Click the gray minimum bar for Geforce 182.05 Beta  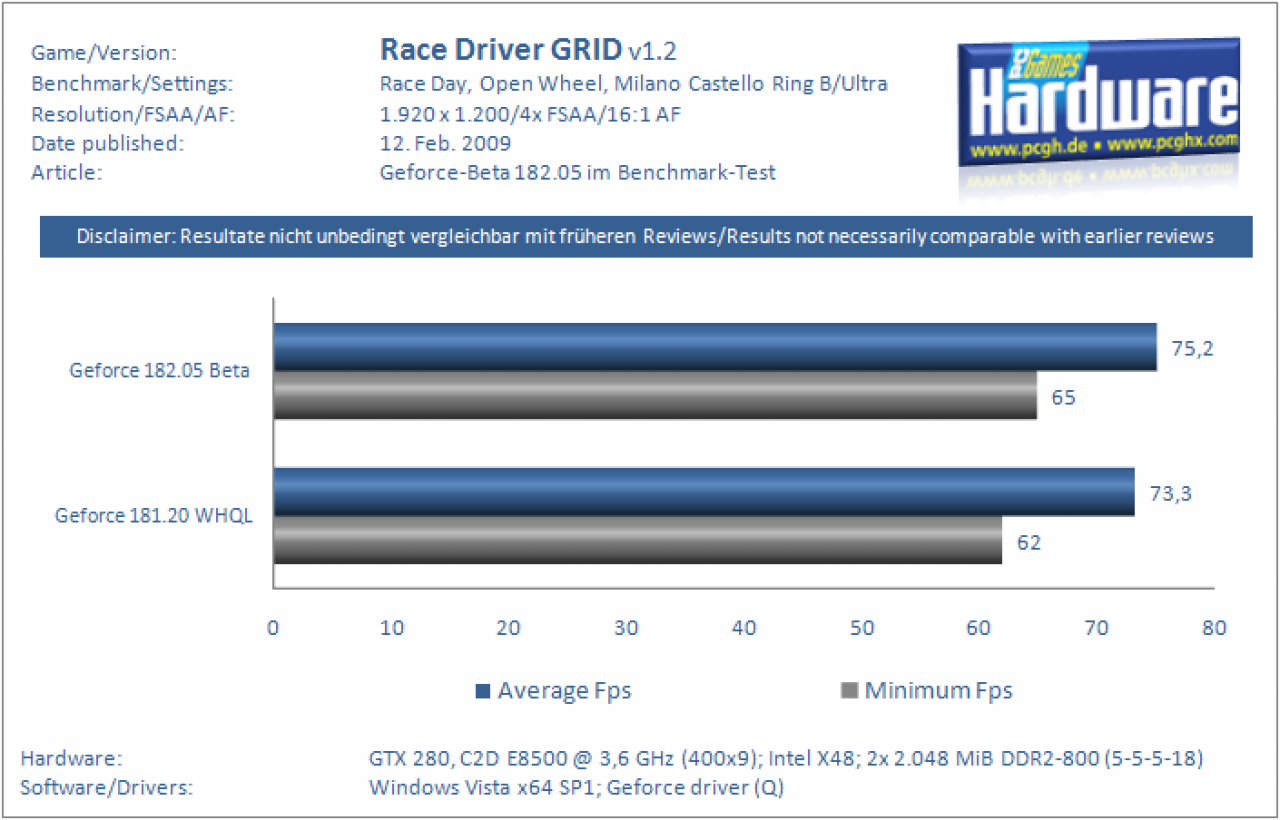(655, 396)
